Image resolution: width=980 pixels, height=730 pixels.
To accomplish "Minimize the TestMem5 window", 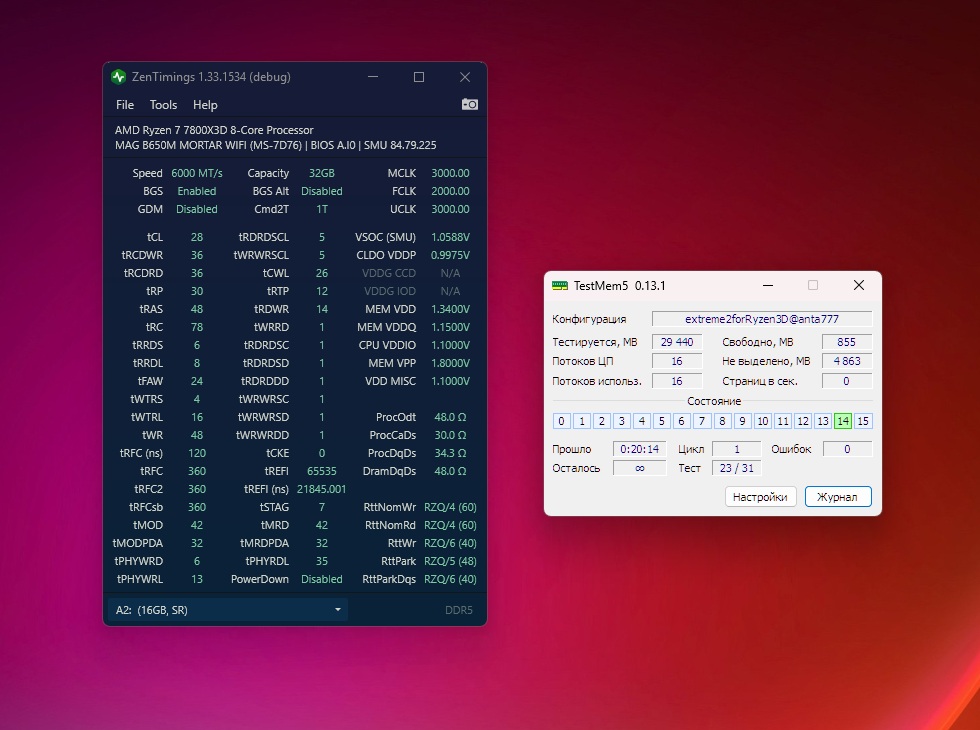I will coord(768,286).
